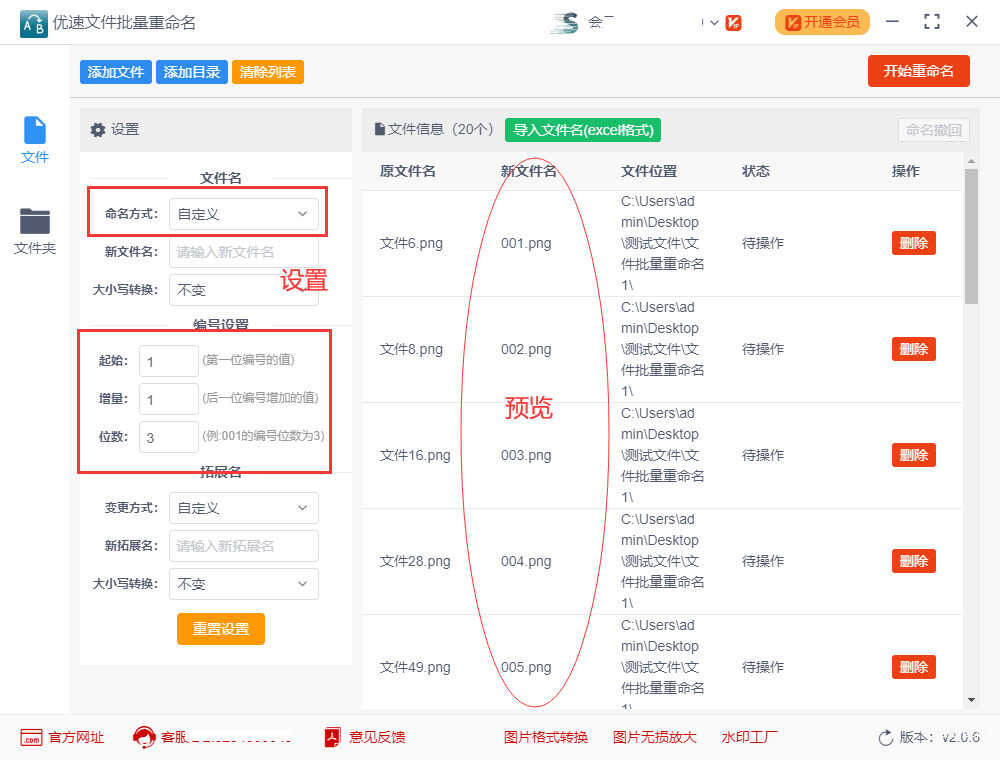
Task: Open the 变更方式 extension dropdown
Action: 243,508
